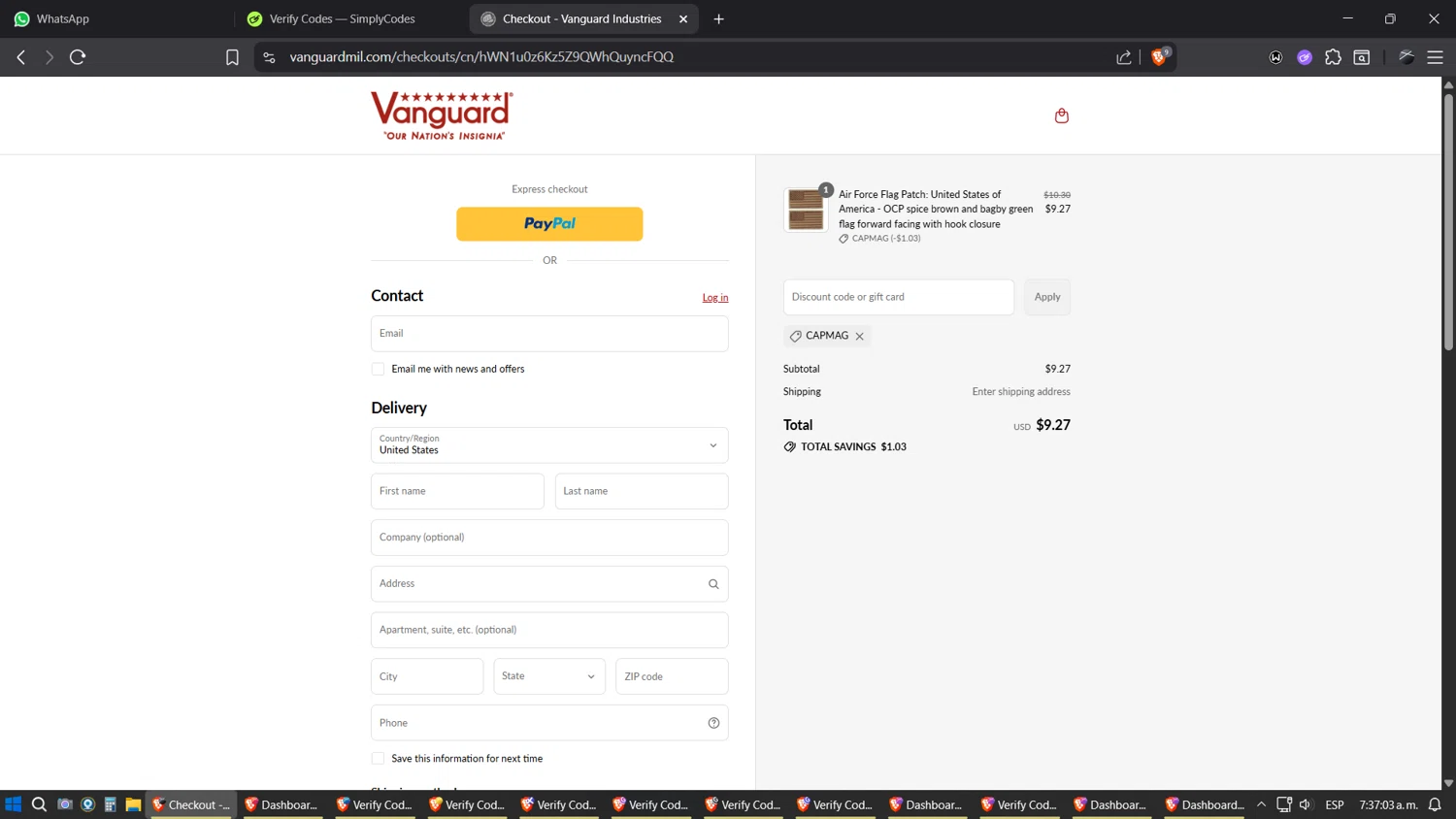Select the Checkout - Vanguard Industries tab

pos(581,18)
